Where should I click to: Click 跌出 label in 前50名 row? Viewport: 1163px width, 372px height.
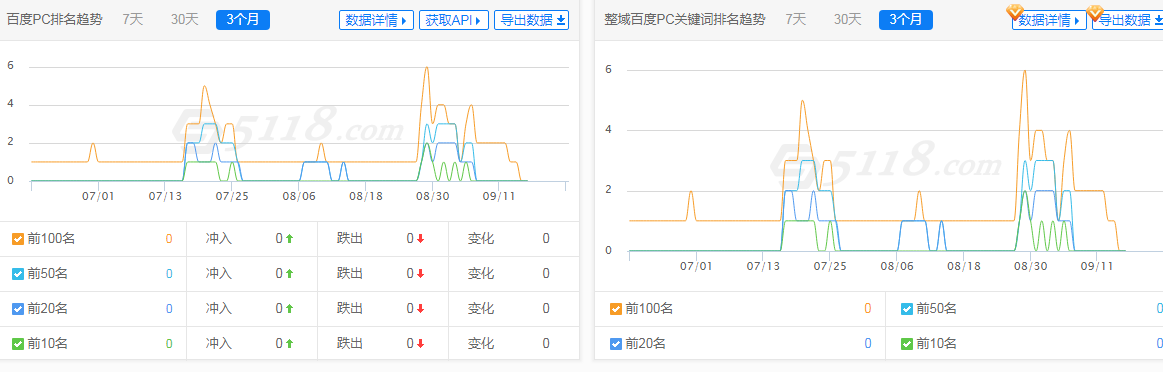pos(349,274)
